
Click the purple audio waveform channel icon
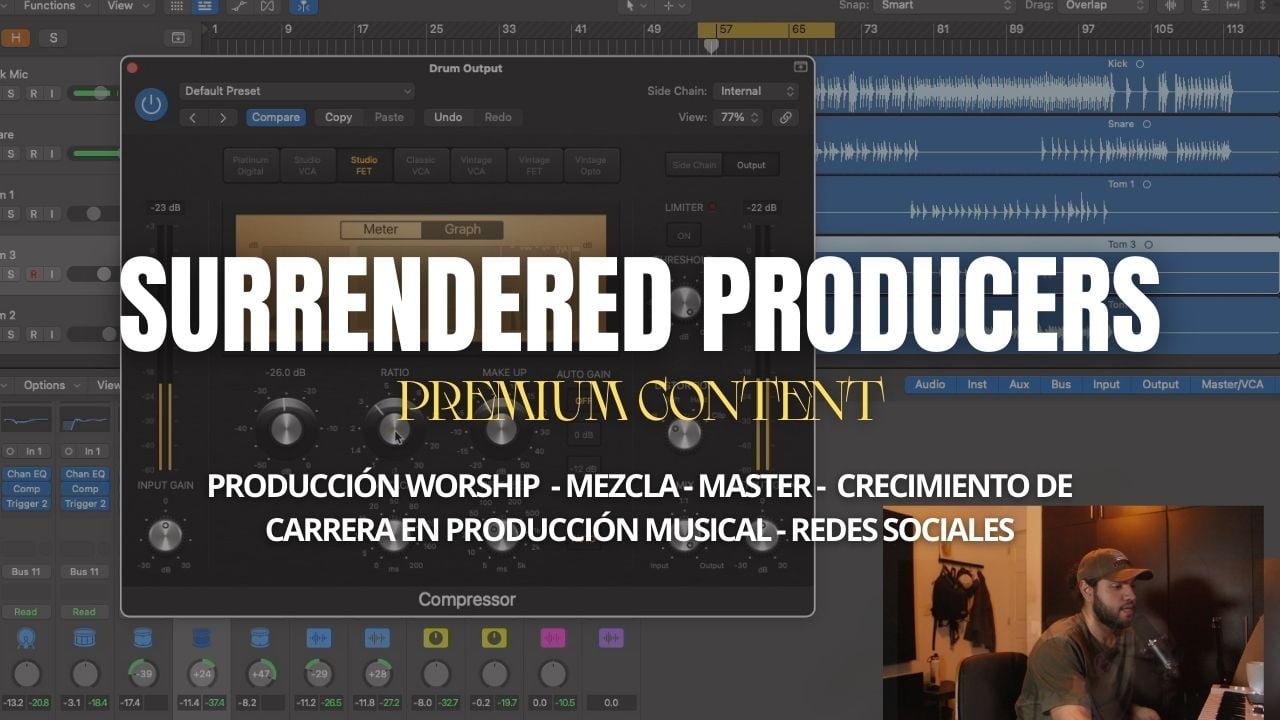tap(610, 637)
